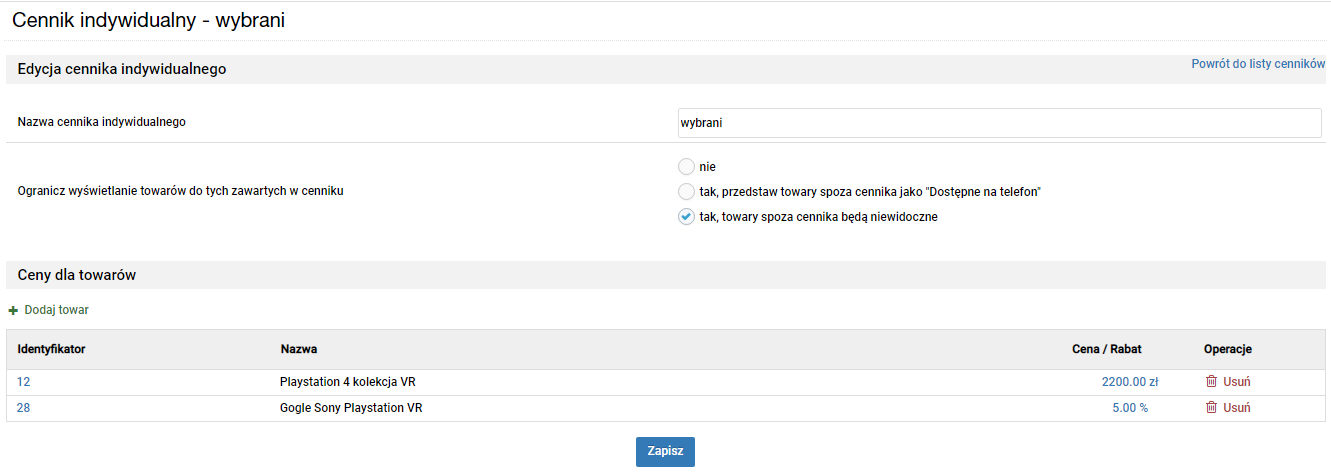This screenshot has height=476, width=1331.
Task: Open product identifier 12
Action: coord(24,381)
